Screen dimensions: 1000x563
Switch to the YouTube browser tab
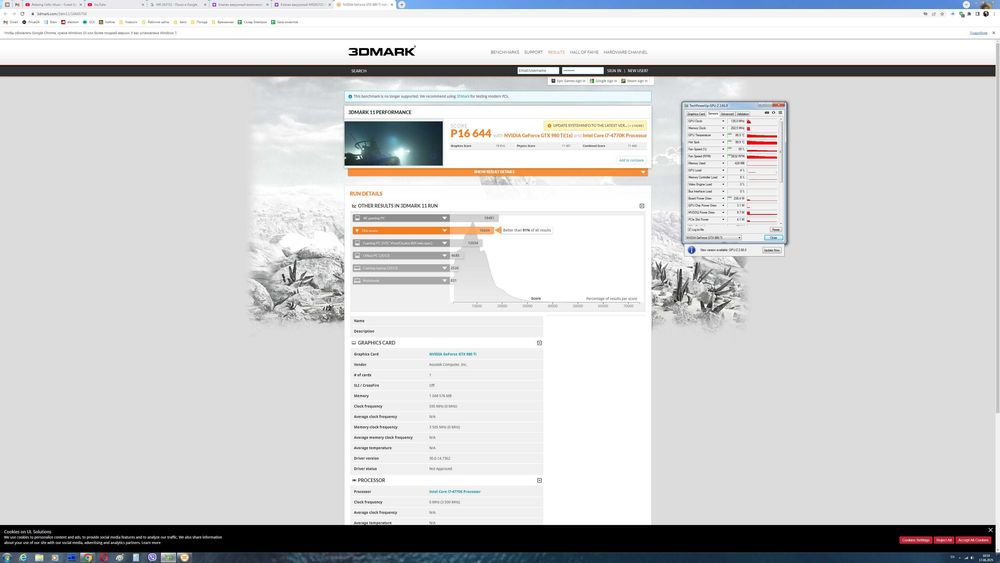[114, 4]
